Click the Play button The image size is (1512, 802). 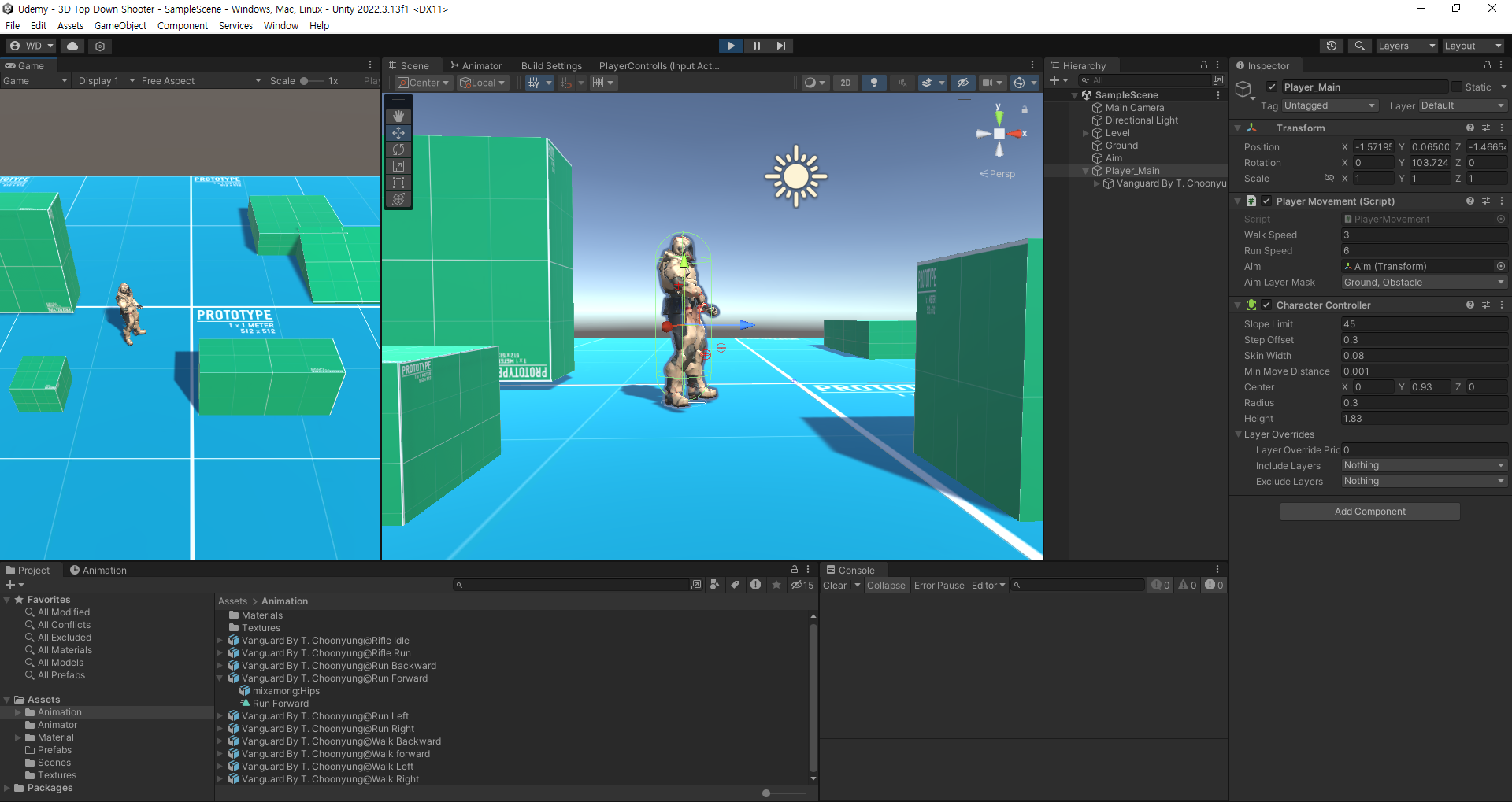pos(731,46)
